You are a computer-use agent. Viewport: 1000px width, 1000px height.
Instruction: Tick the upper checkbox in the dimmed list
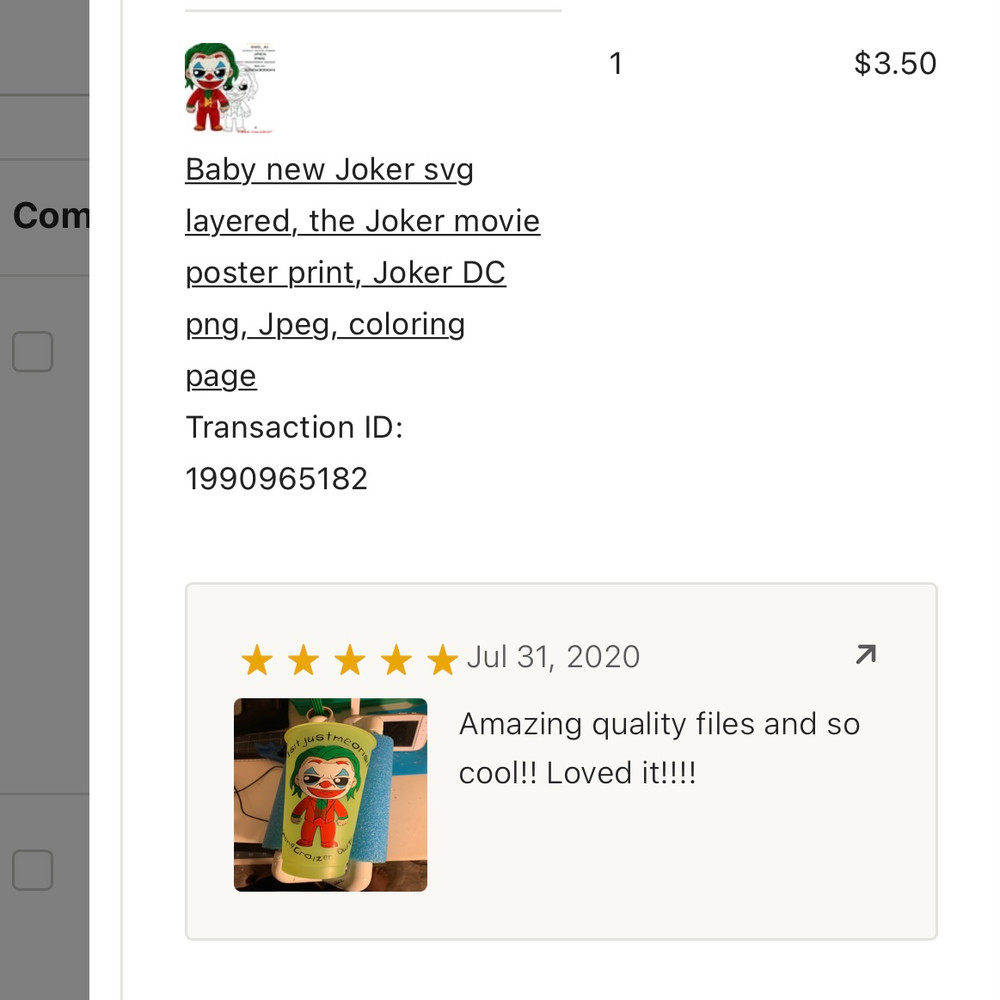32,352
